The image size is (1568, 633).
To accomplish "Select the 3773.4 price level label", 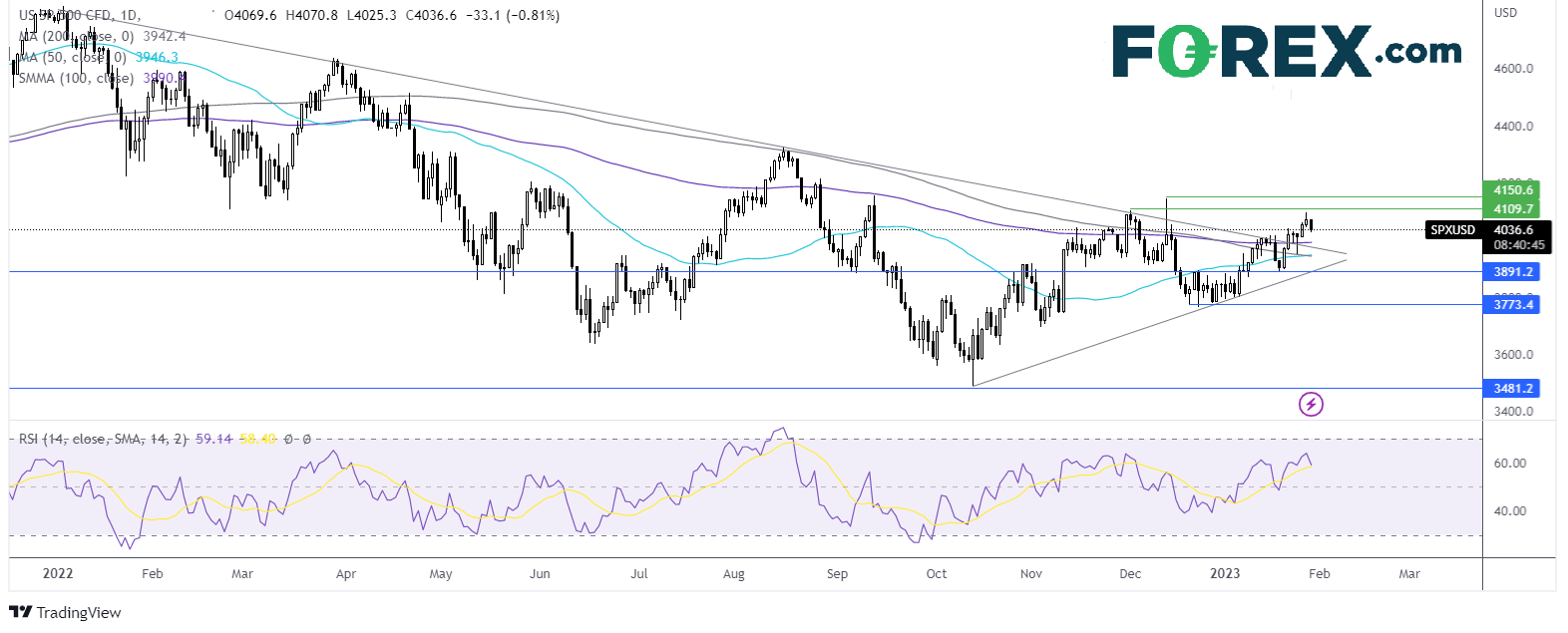I will coord(1513,304).
